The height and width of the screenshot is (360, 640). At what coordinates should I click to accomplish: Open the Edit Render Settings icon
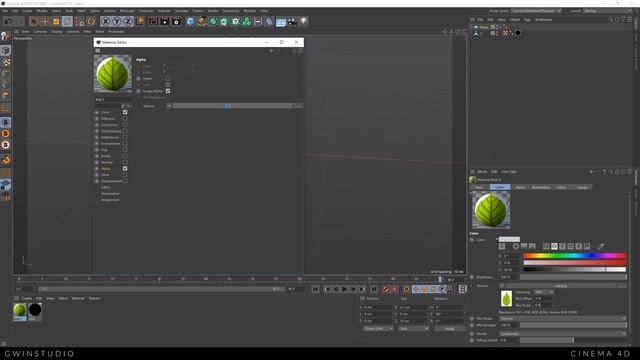pyautogui.click(x=176, y=21)
